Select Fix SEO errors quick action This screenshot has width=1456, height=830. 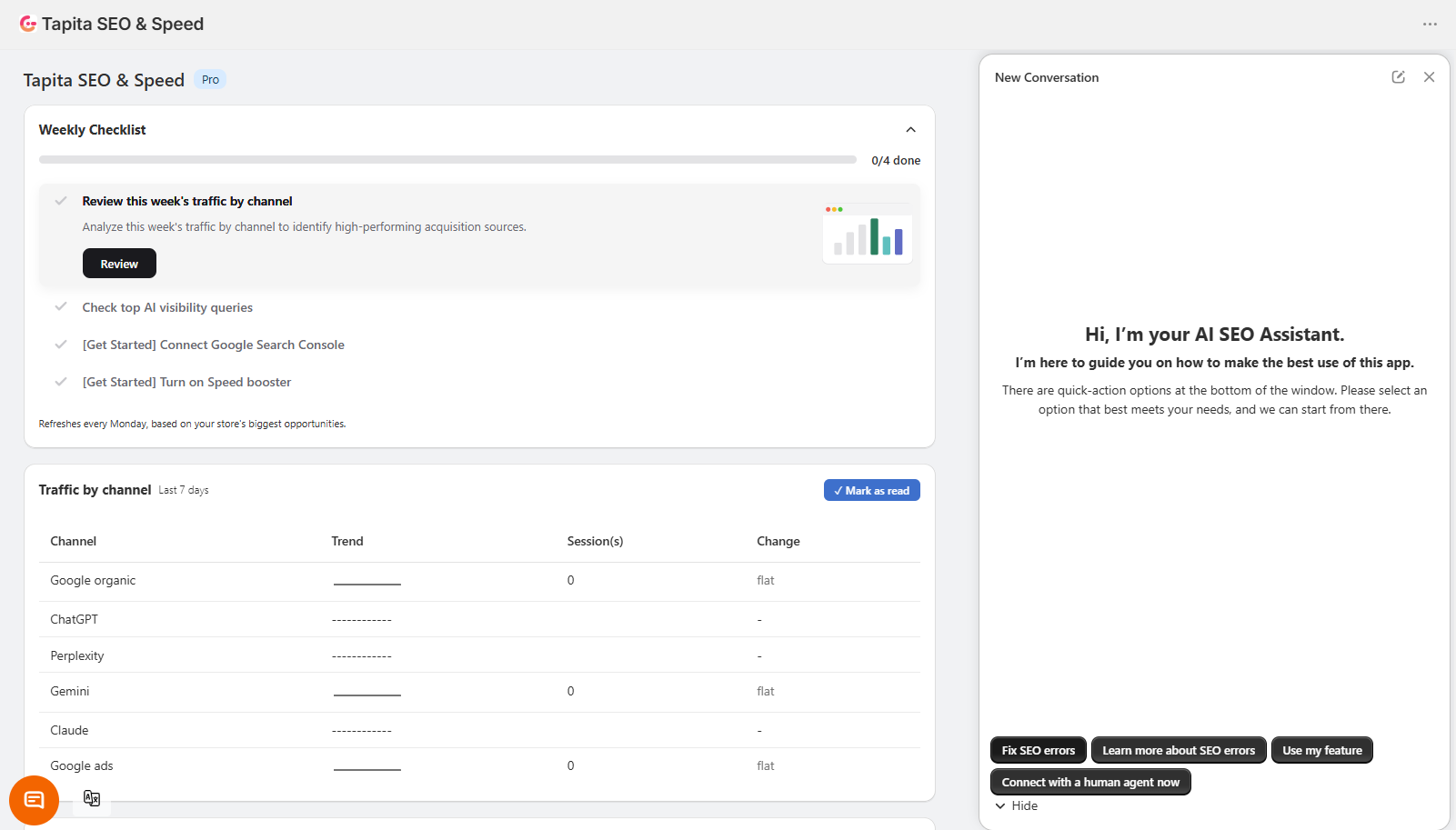1039,750
